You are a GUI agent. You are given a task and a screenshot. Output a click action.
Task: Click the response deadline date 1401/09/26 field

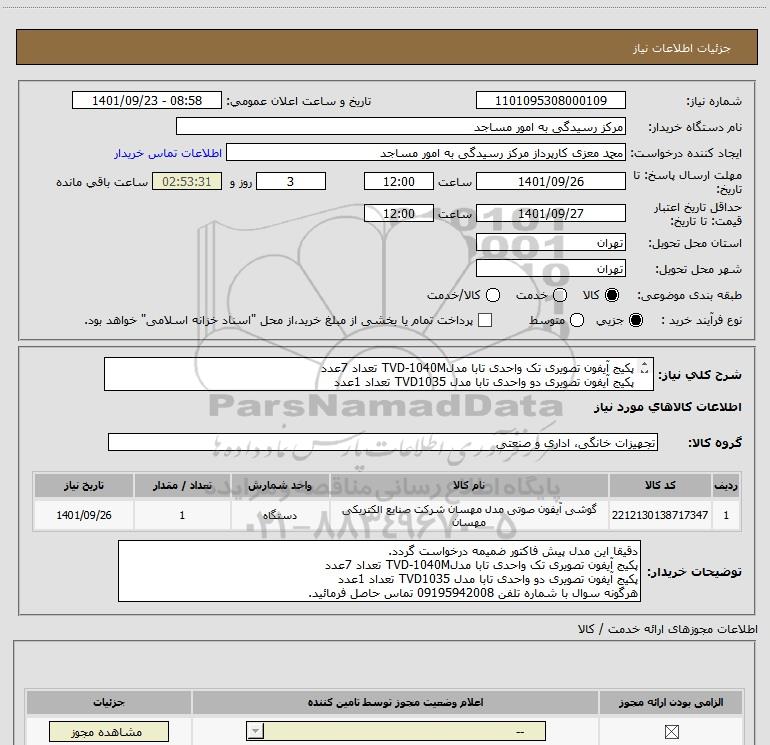[x=550, y=182]
